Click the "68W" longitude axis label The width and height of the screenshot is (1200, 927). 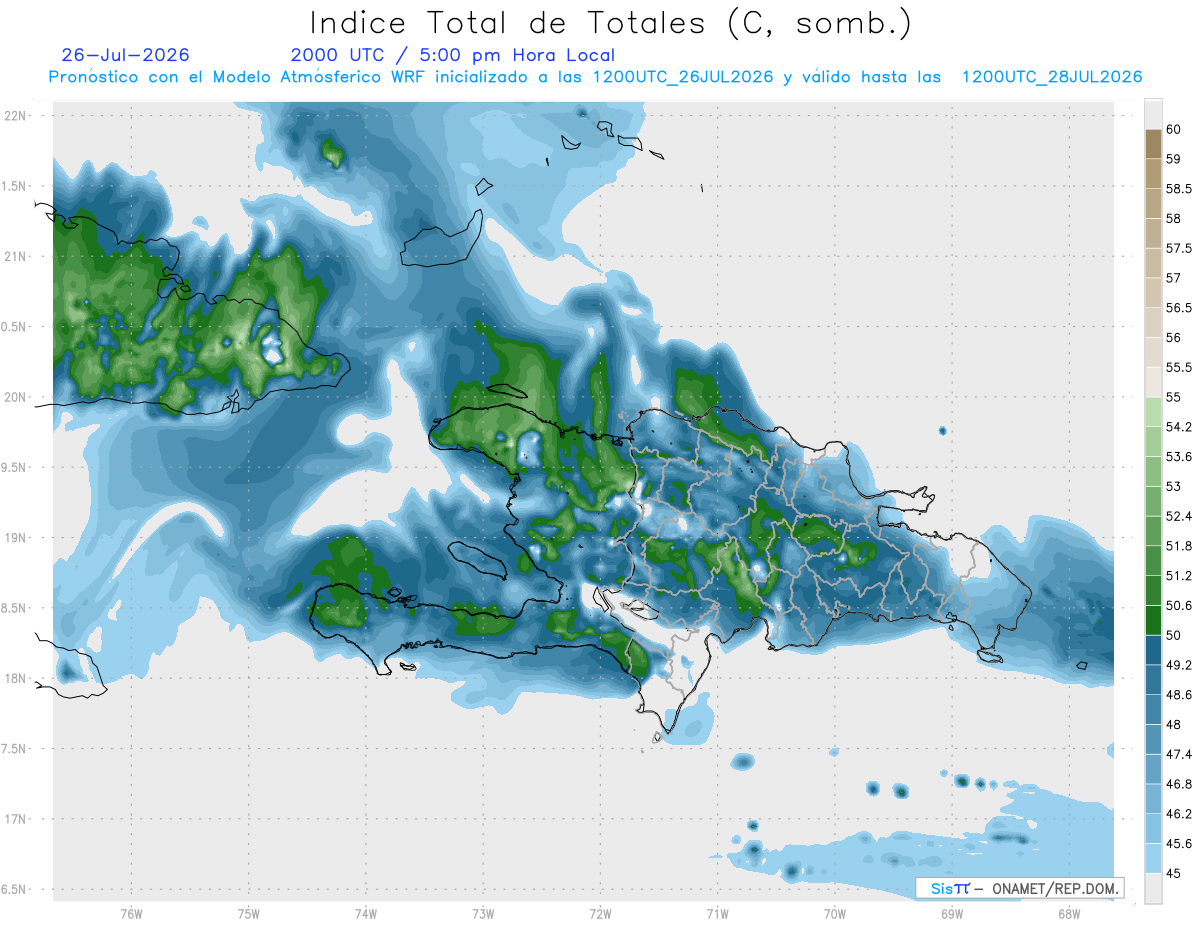(x=1069, y=913)
